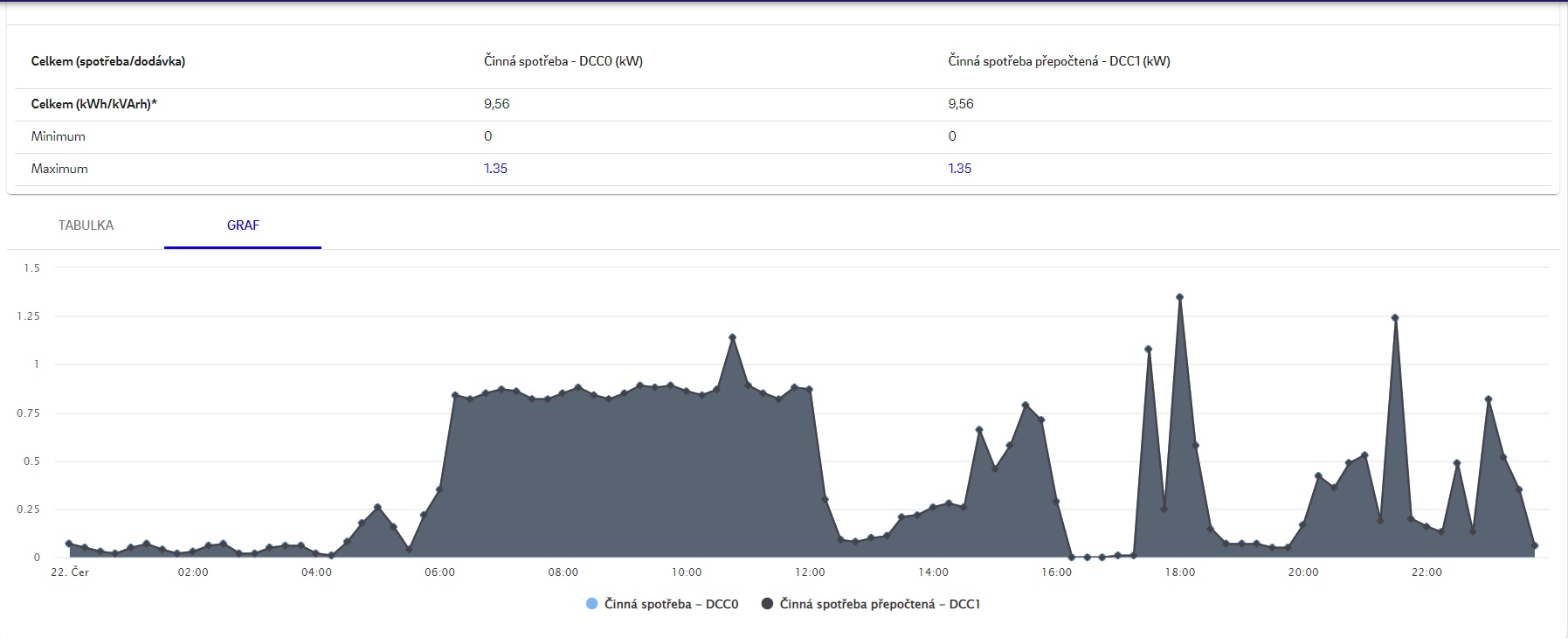Viewport: 1568px width, 638px height.
Task: Click the Celkem (kWh/kVArh)* row label
Action: pyautogui.click(x=94, y=104)
